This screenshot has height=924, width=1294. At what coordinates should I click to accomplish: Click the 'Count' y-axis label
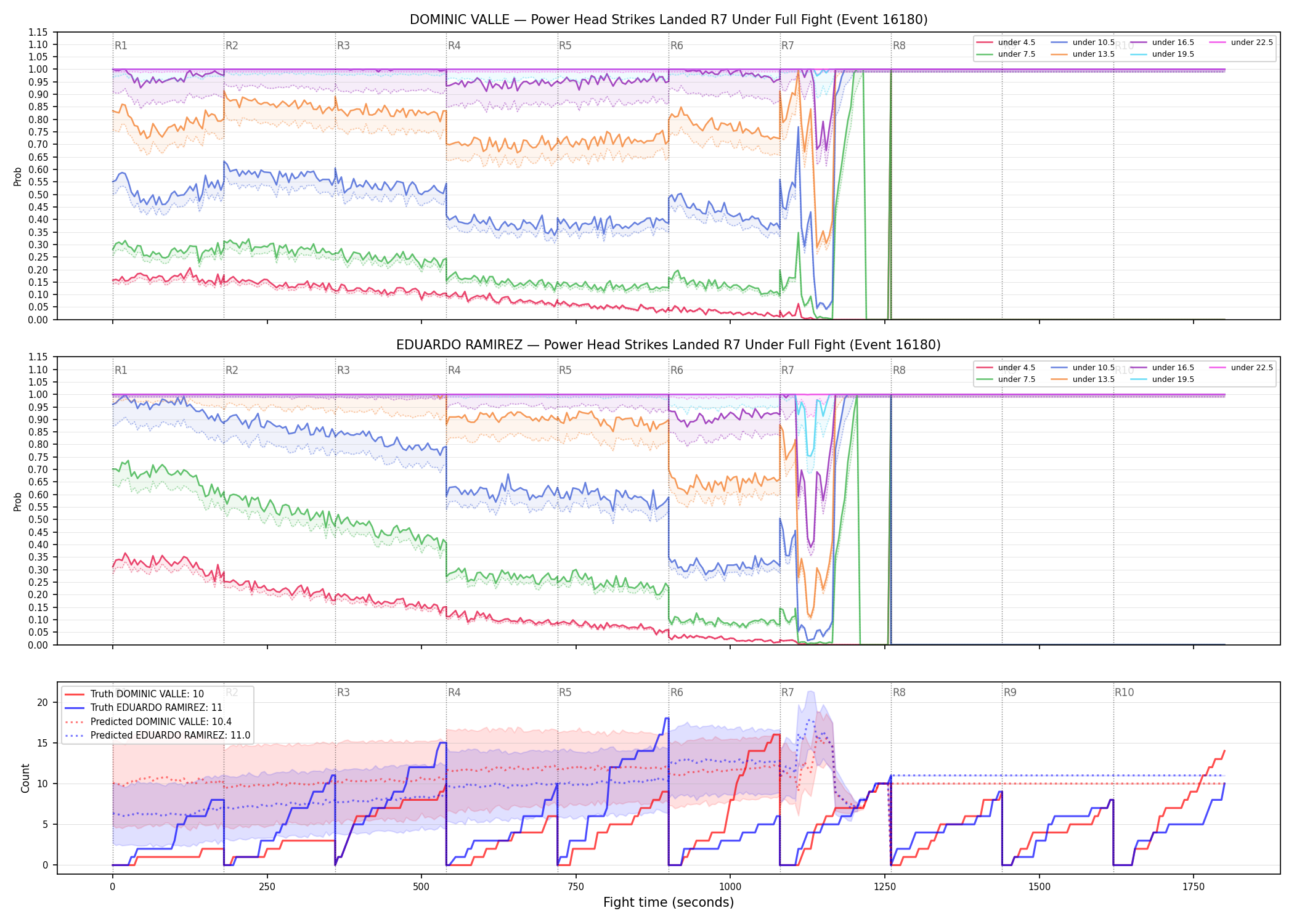25,778
